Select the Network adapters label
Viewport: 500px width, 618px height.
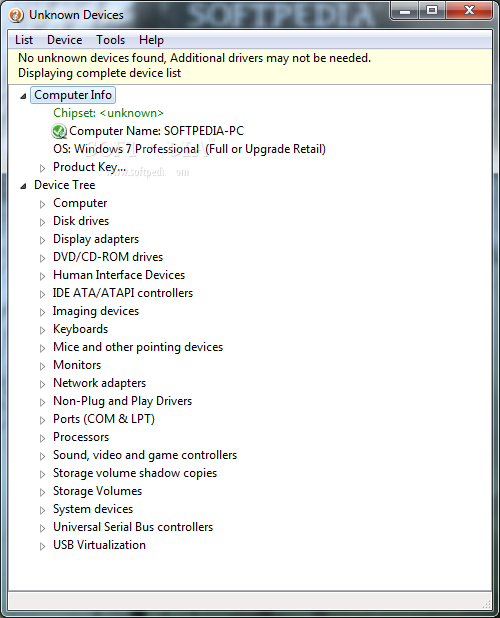point(99,383)
